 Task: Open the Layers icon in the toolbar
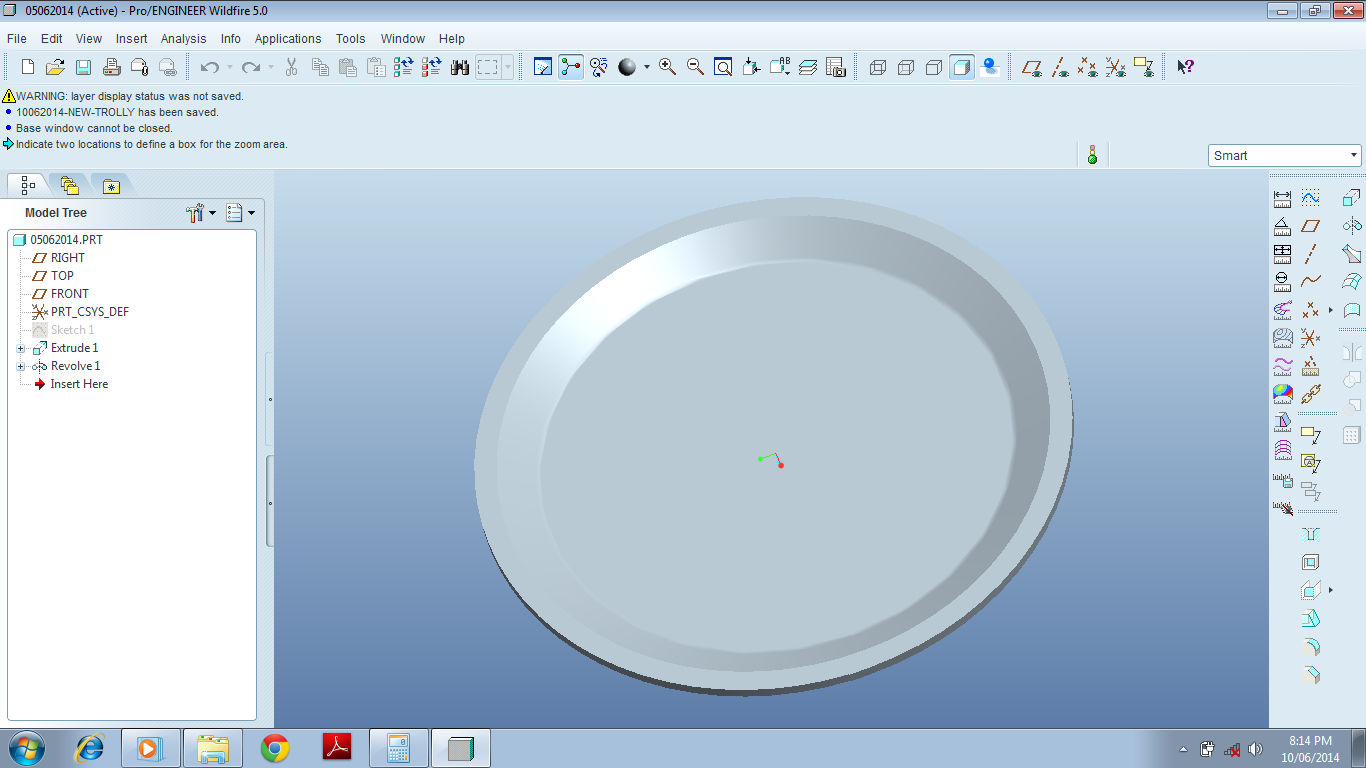pyautogui.click(x=808, y=67)
